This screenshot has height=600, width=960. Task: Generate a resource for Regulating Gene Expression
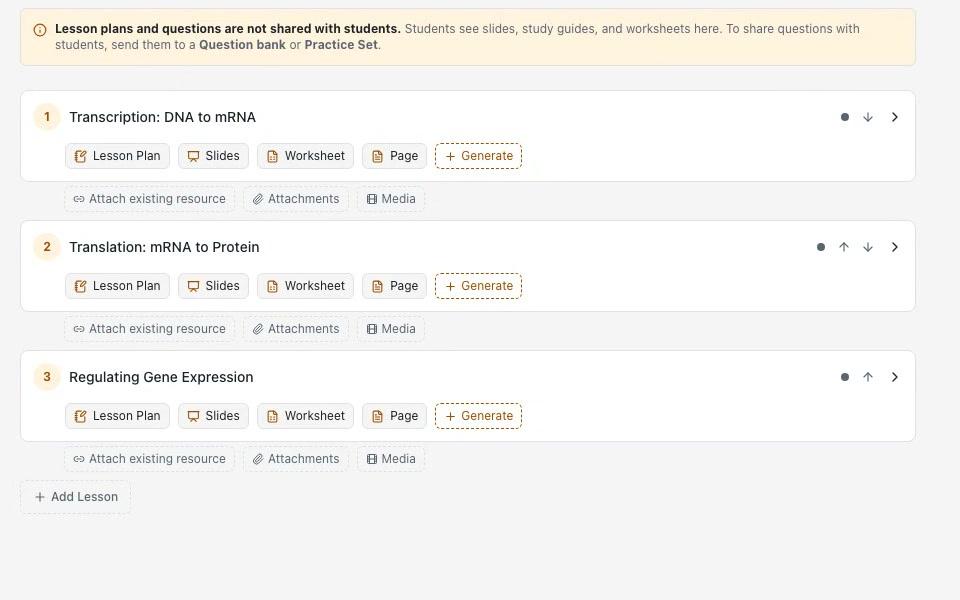(x=479, y=416)
